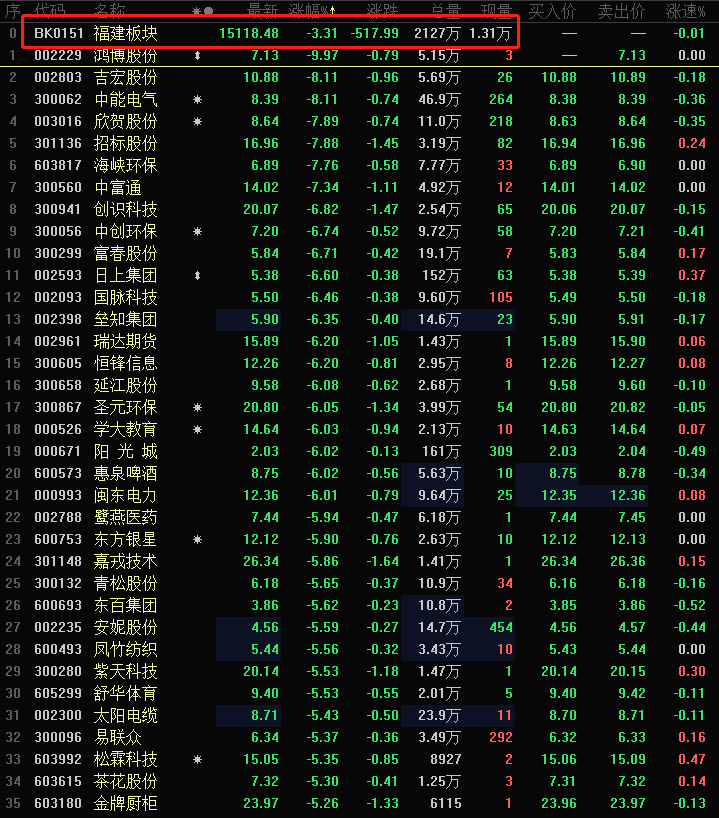Click the asterisk mark on 中创环保 row

pos(197,231)
